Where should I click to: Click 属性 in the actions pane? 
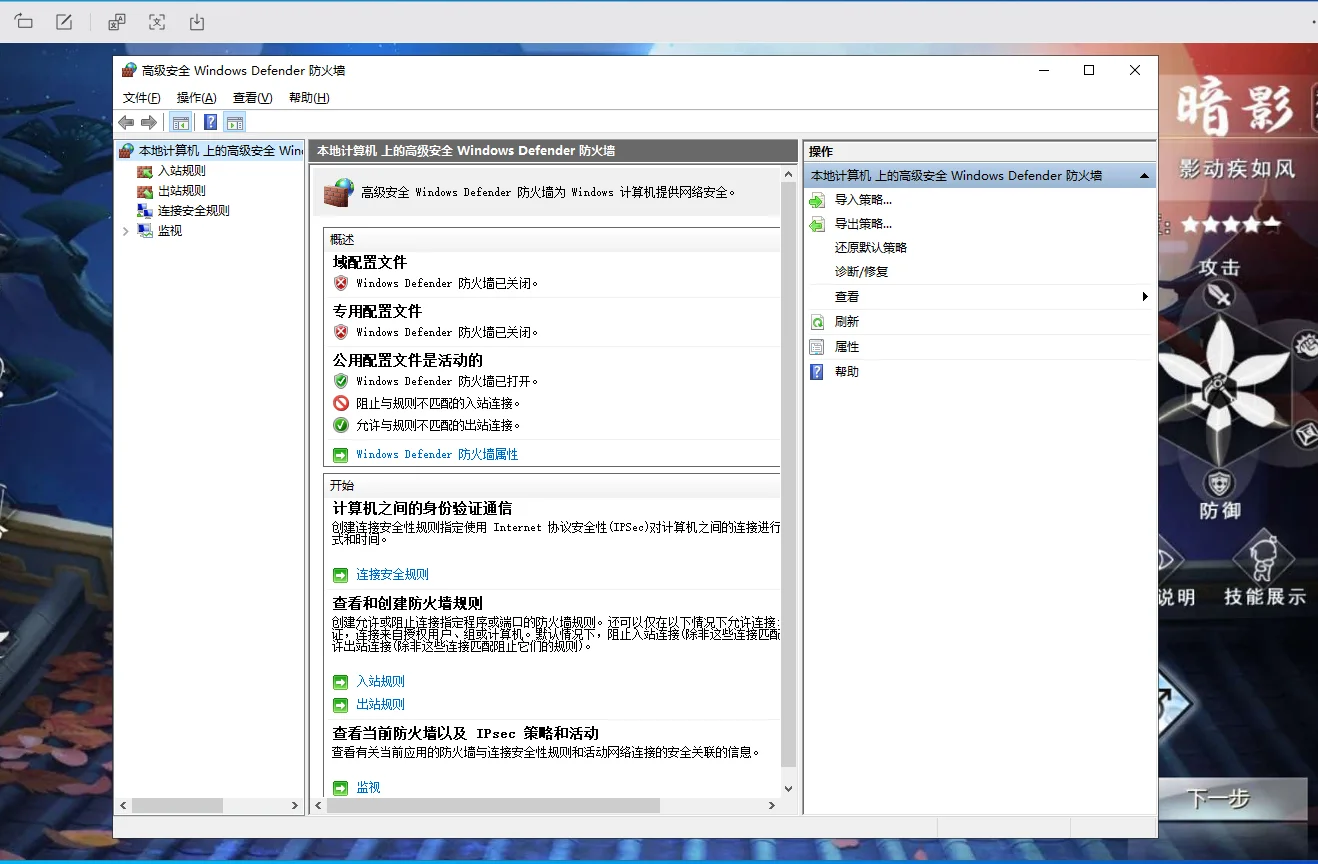847,347
